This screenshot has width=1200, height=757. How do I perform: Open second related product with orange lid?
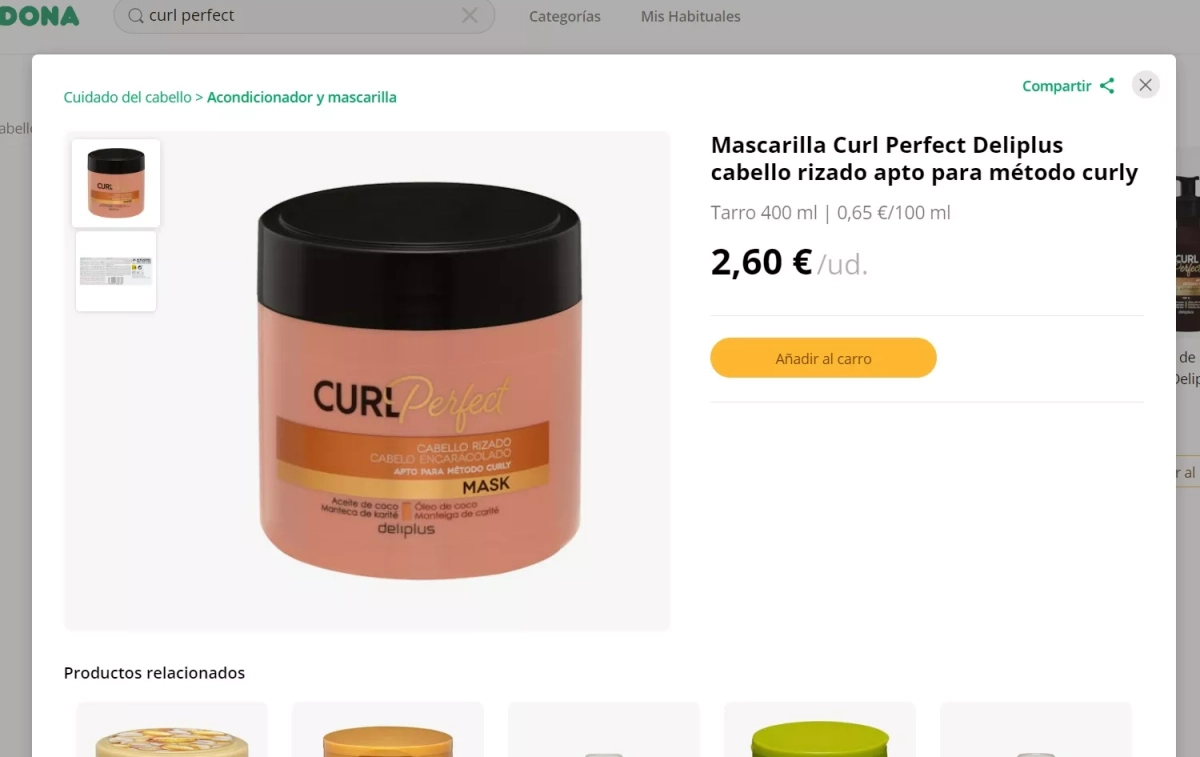tap(388, 730)
